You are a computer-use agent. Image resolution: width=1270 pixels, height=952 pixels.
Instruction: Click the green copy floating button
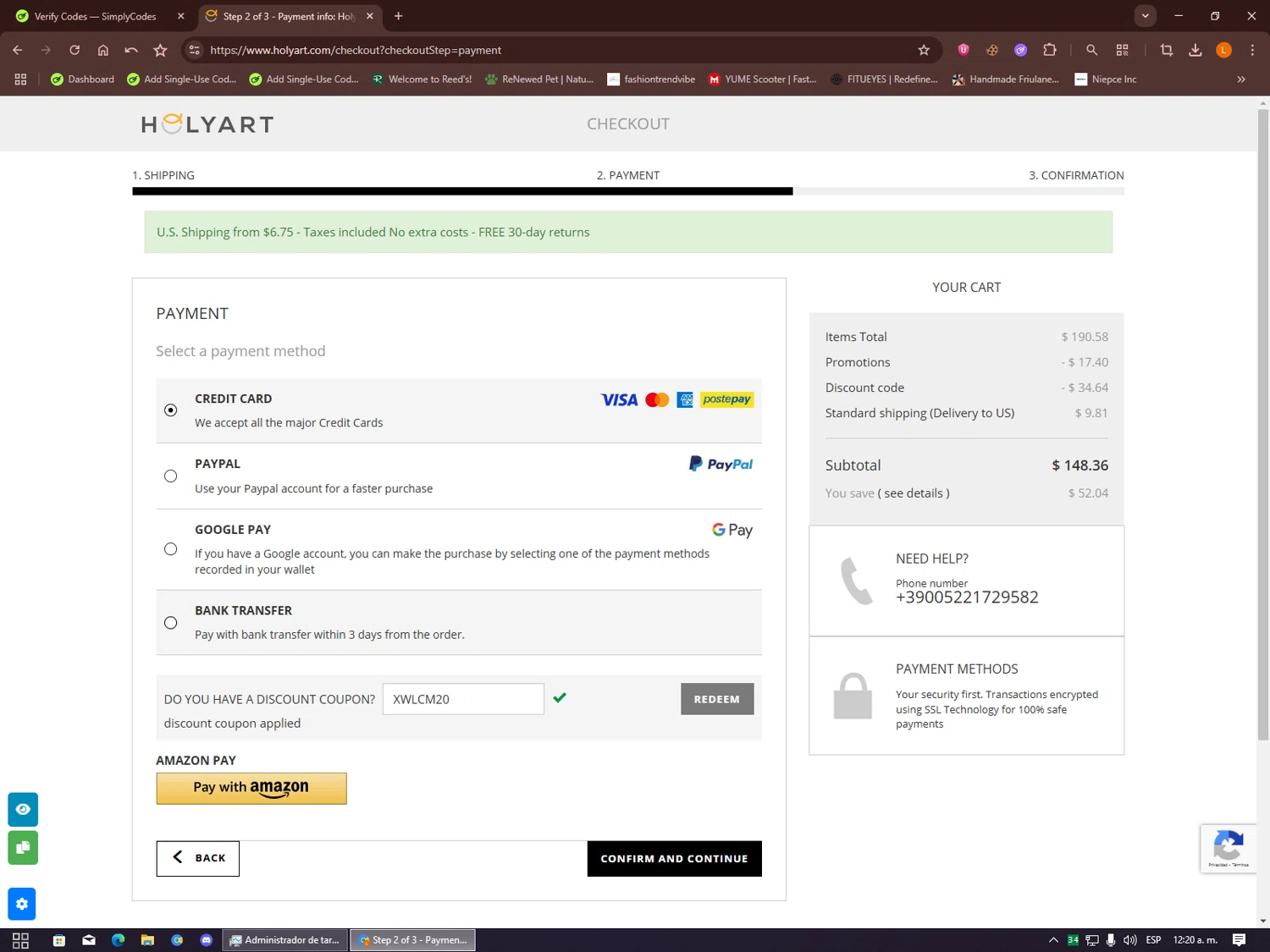[23, 848]
